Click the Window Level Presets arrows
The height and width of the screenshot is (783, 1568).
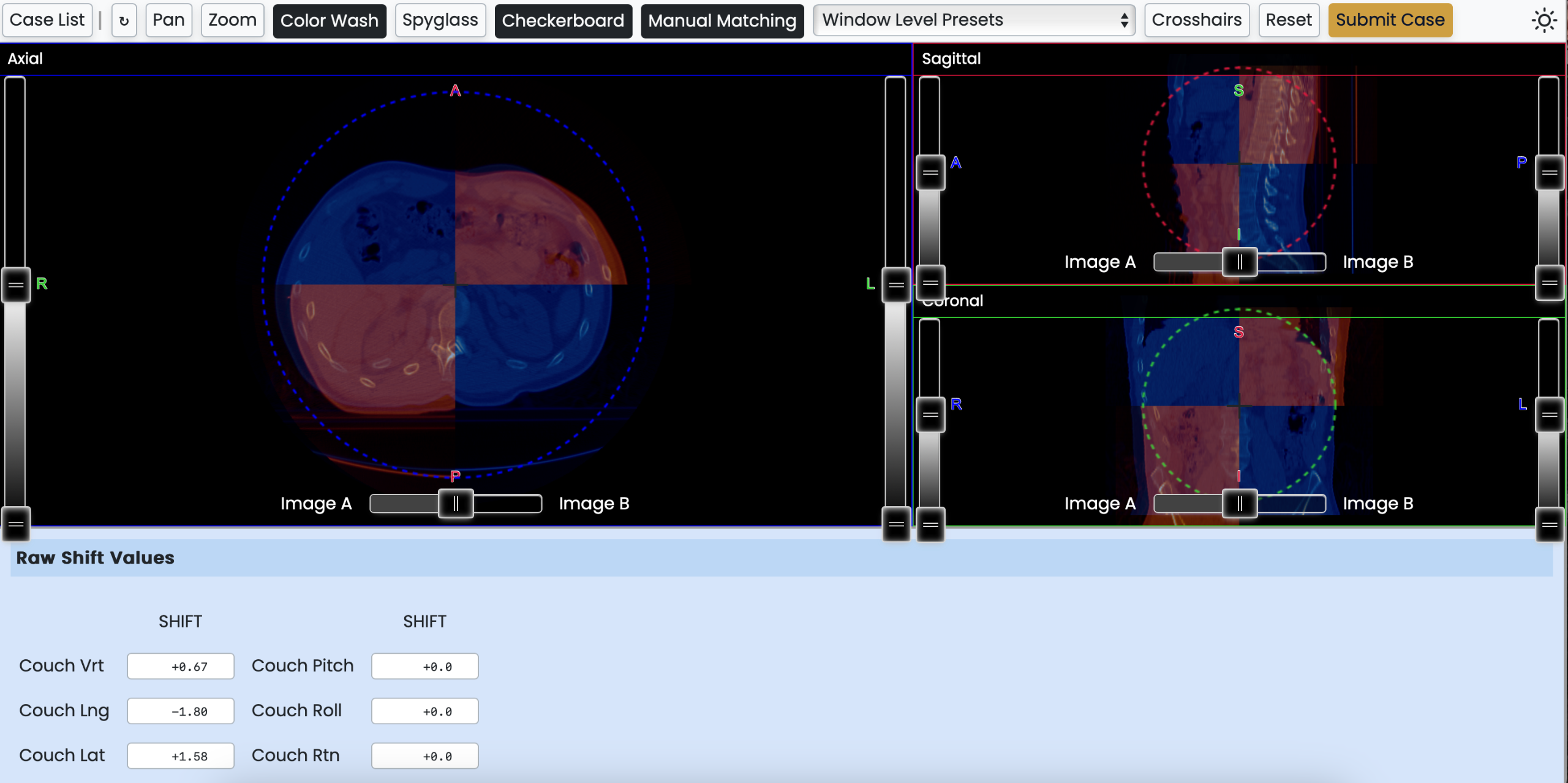click(1124, 20)
